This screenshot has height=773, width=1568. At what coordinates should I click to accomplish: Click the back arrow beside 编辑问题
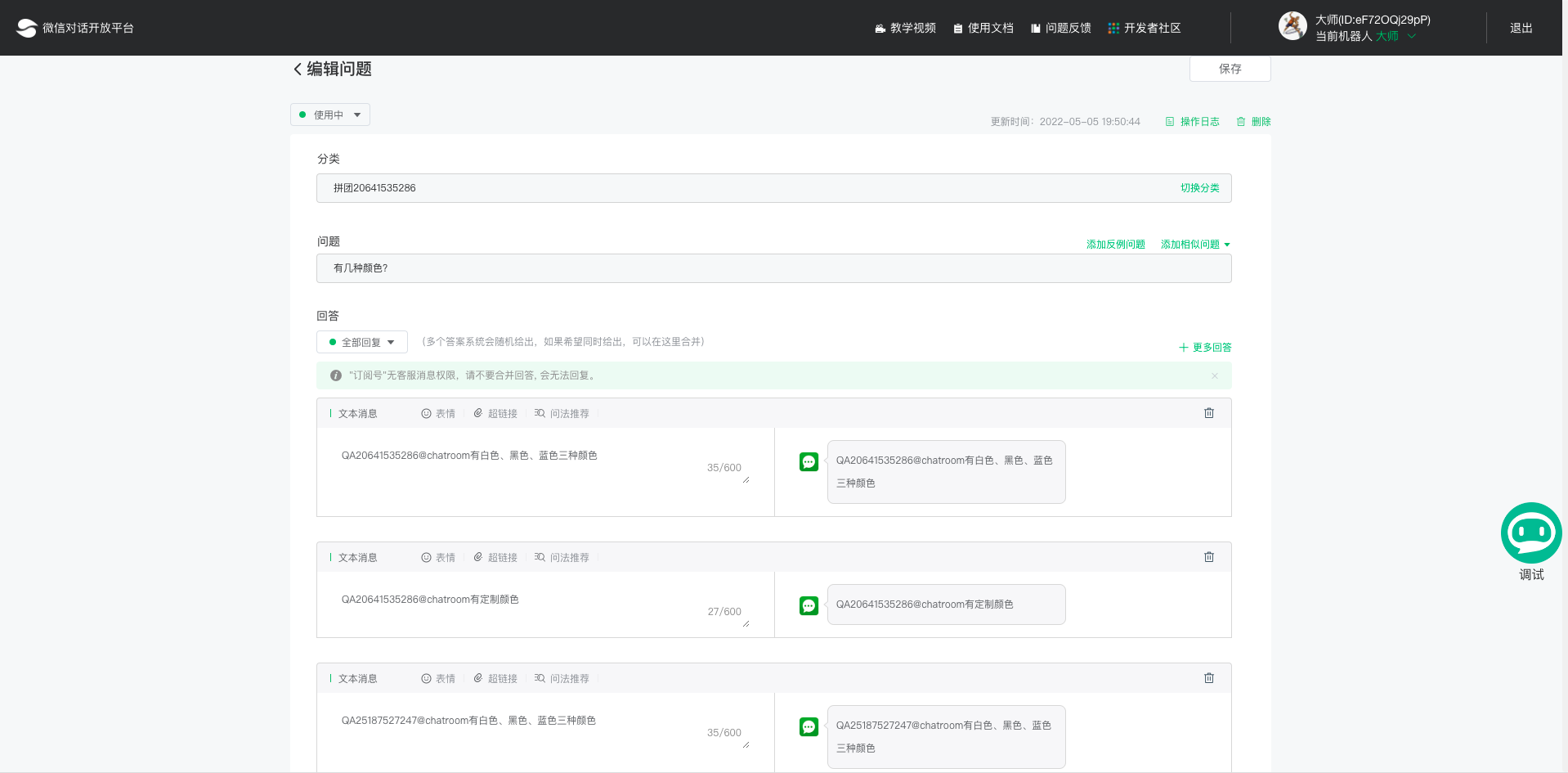[x=298, y=70]
